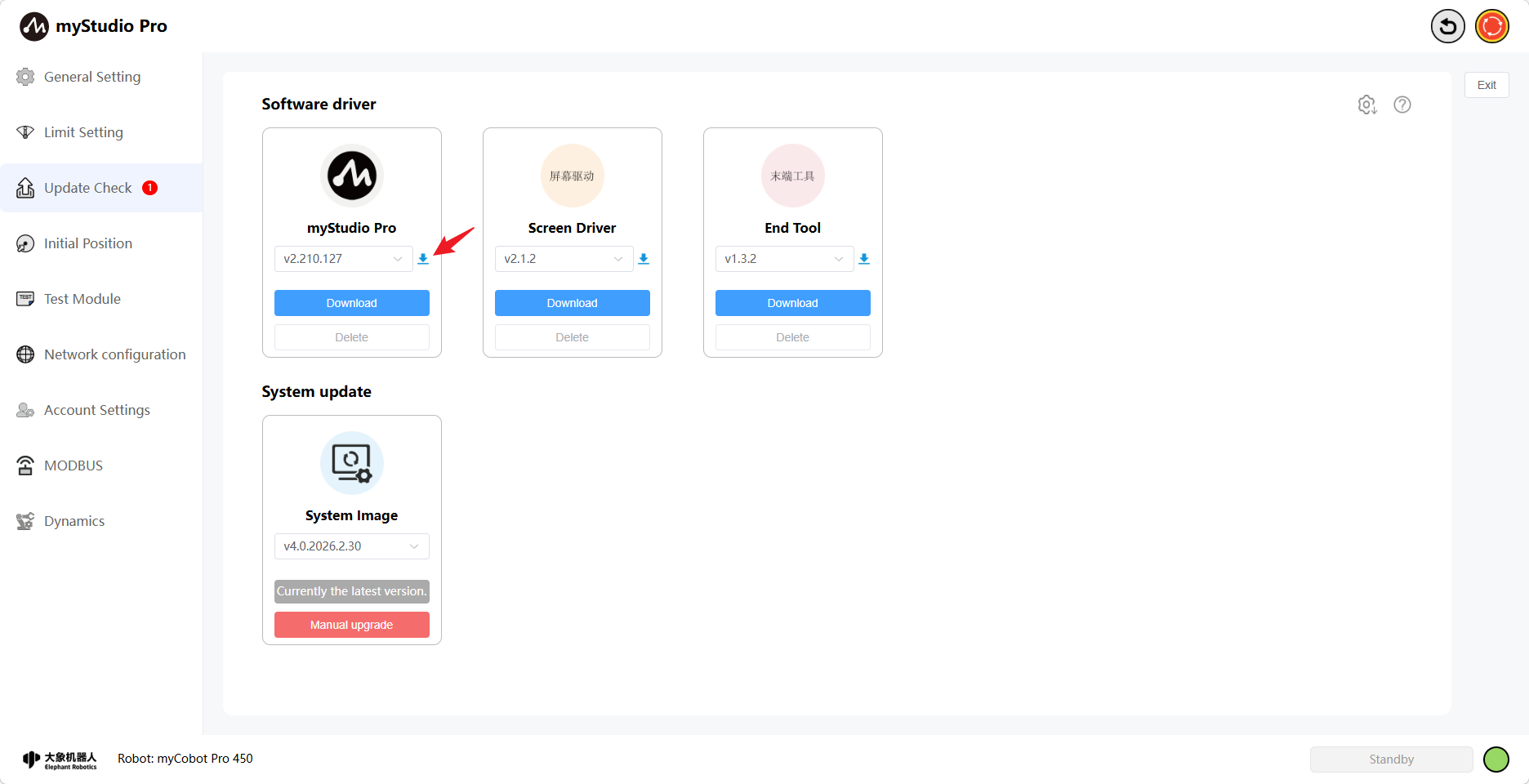The image size is (1529, 784).
Task: Open the help question mark icon
Action: [x=1402, y=105]
